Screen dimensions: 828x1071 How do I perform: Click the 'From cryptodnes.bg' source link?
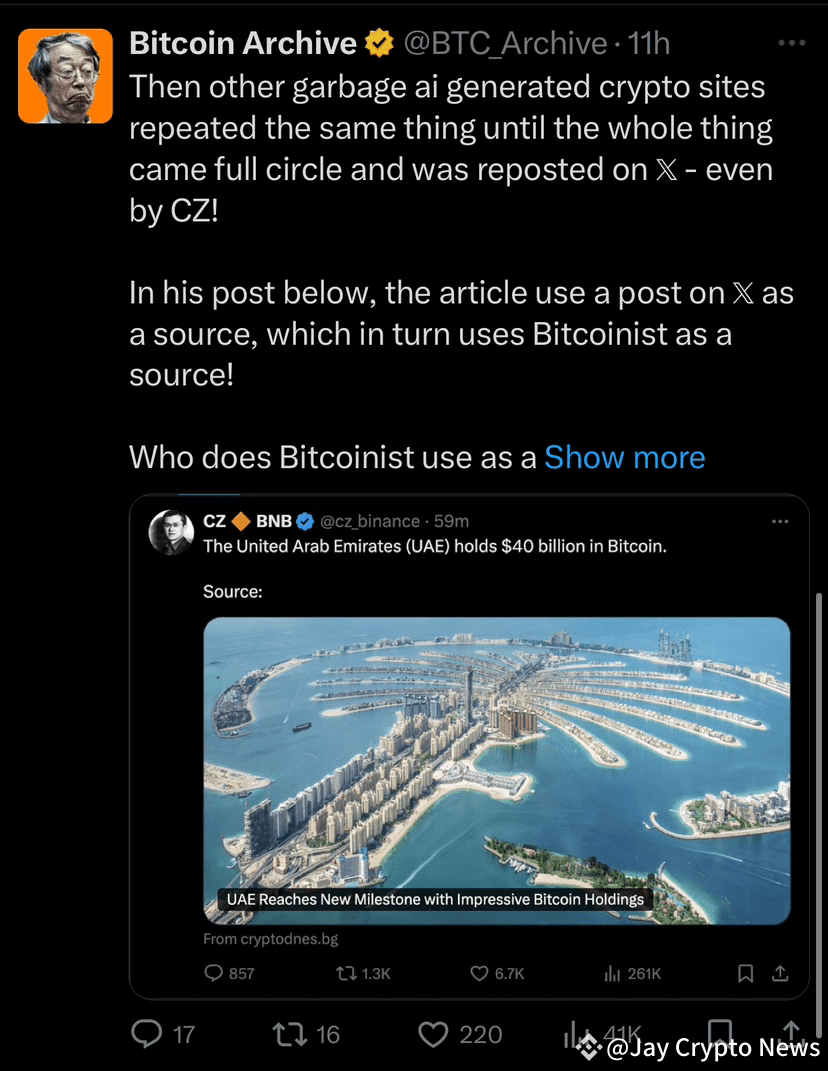pos(271,939)
